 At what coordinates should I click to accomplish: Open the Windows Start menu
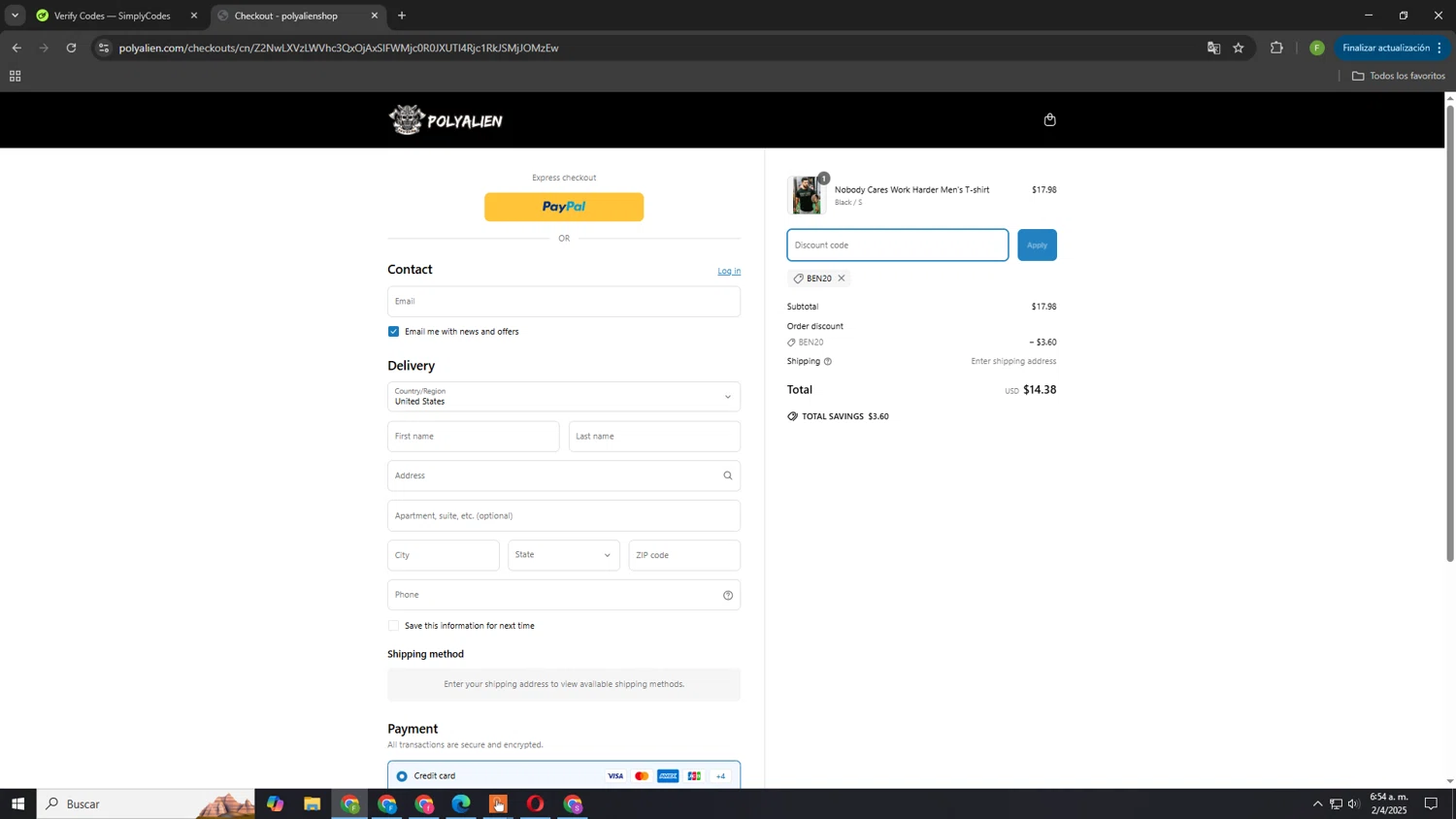tap(17, 804)
